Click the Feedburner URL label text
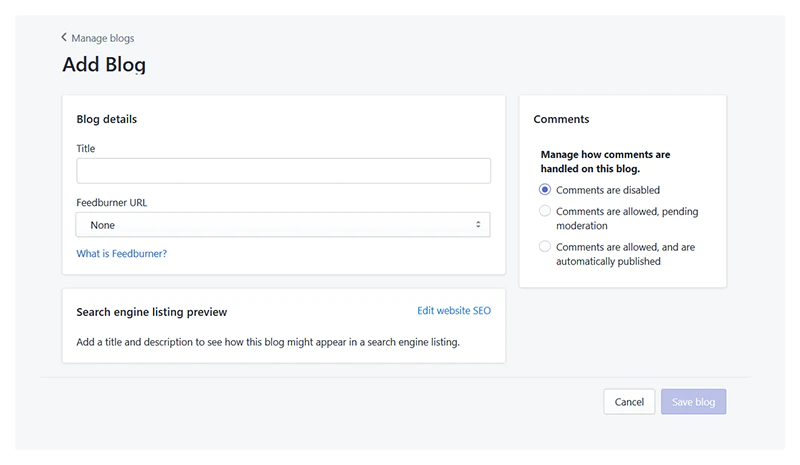Viewport: 800px width, 465px height. point(112,203)
